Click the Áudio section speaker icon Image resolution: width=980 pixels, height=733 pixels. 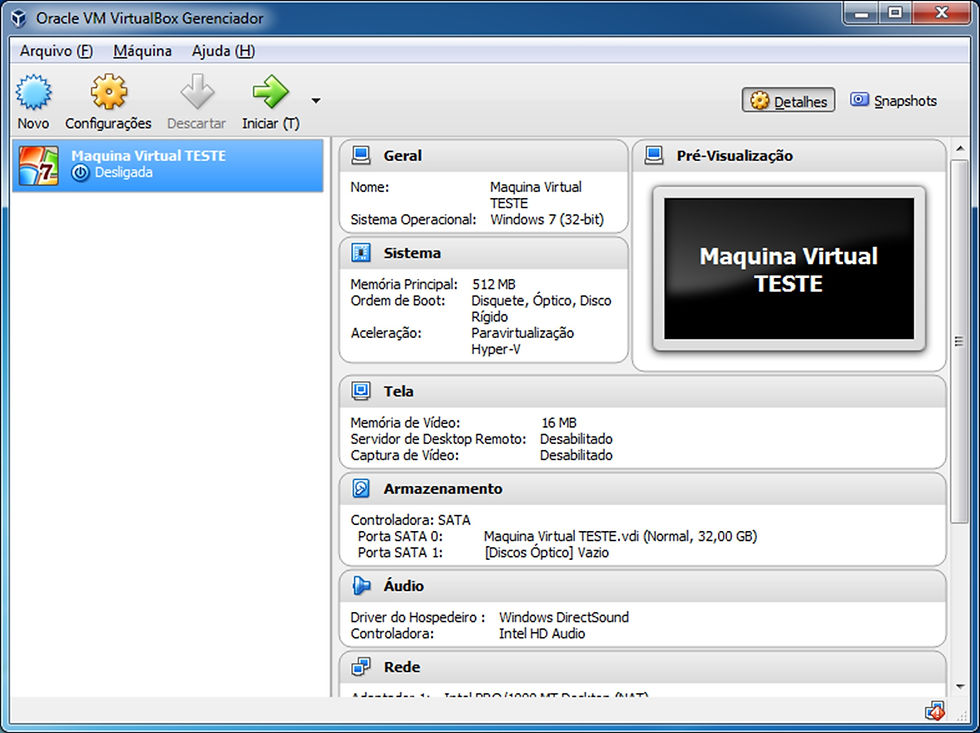(361, 586)
